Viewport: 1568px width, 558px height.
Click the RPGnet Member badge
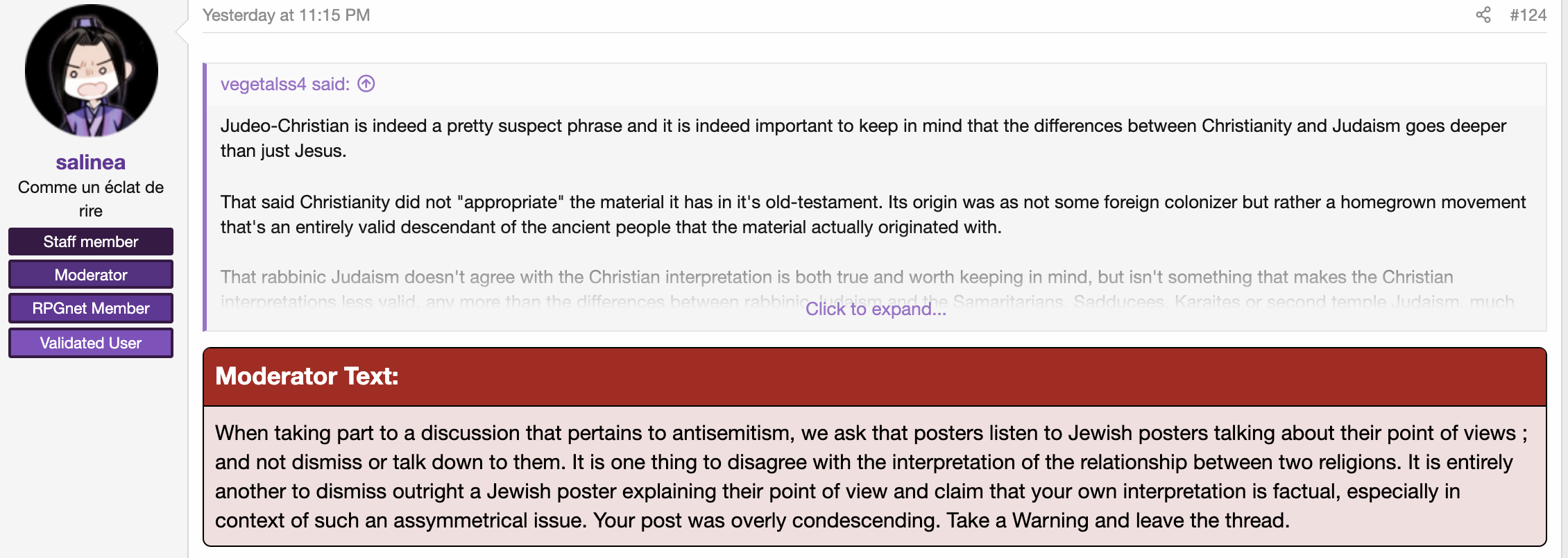pos(91,308)
